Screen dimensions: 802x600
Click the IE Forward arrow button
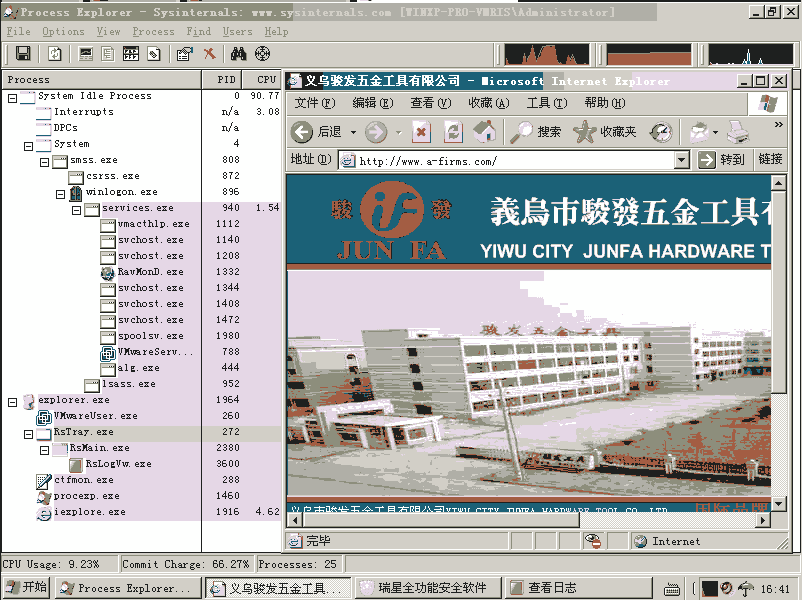(376, 132)
